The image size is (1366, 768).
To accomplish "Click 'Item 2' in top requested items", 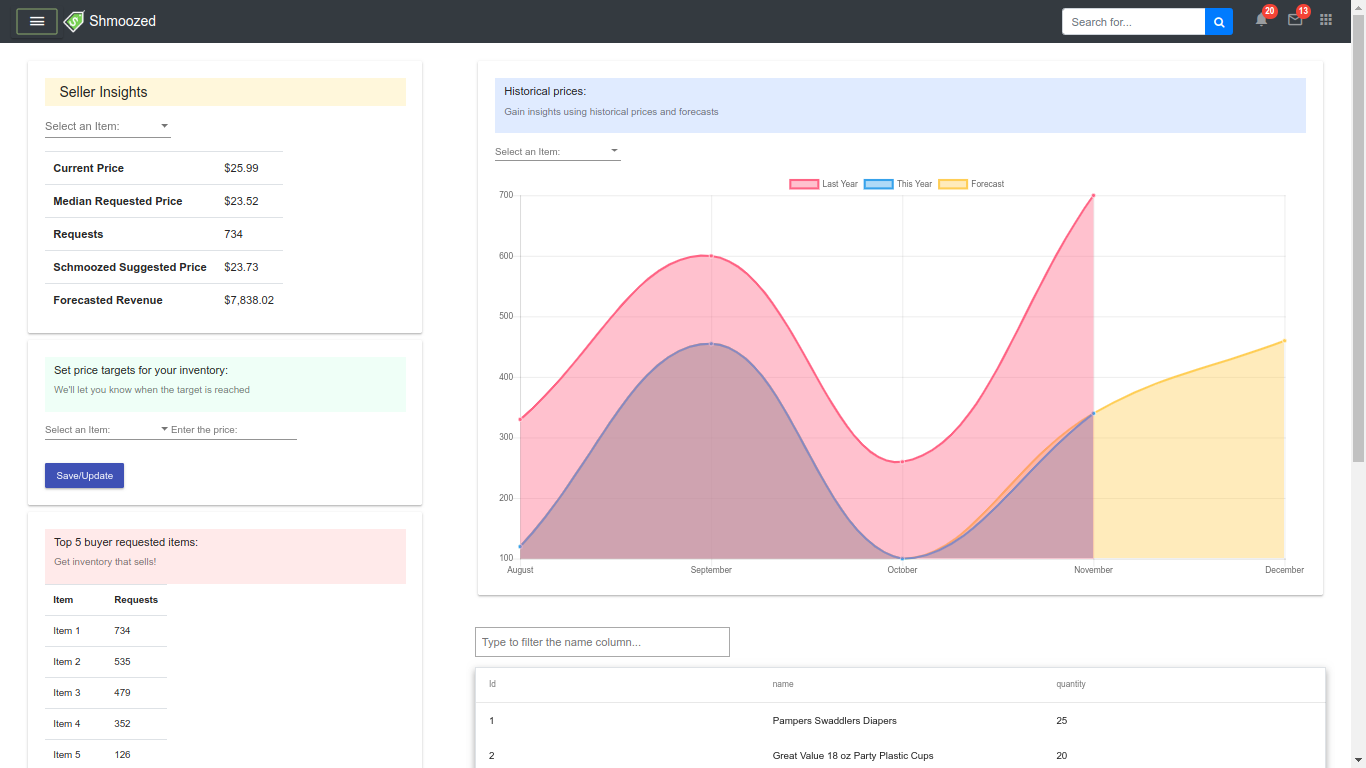I will 67,662.
